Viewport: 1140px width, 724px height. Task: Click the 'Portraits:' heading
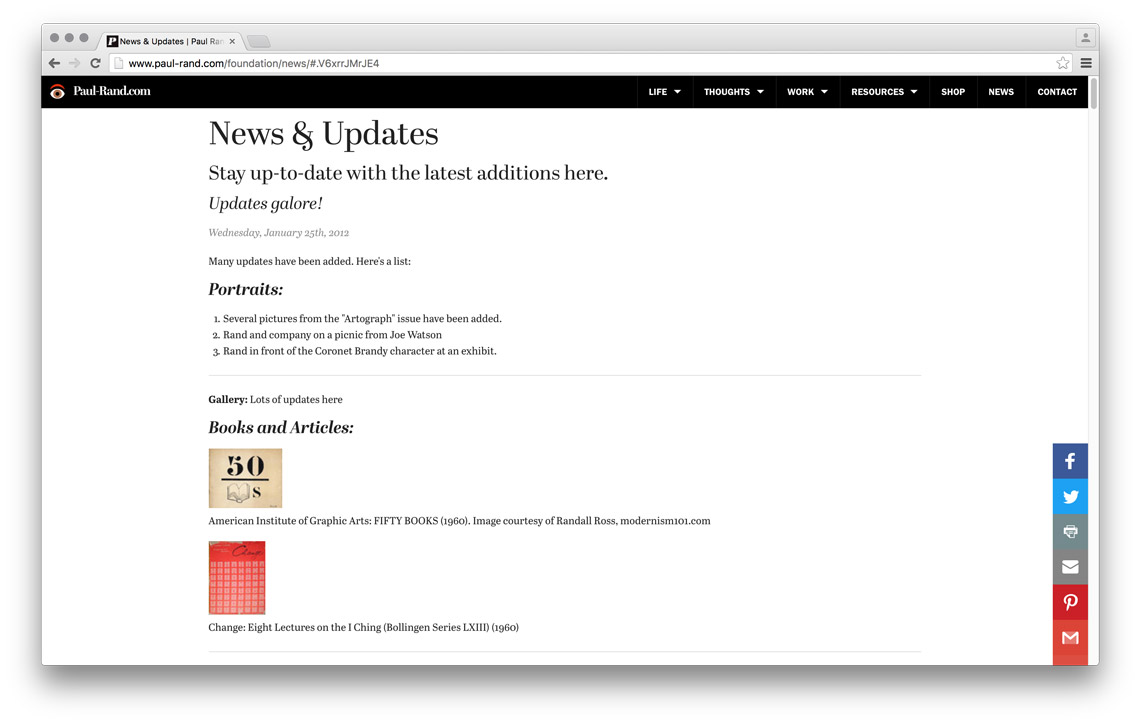(x=246, y=289)
